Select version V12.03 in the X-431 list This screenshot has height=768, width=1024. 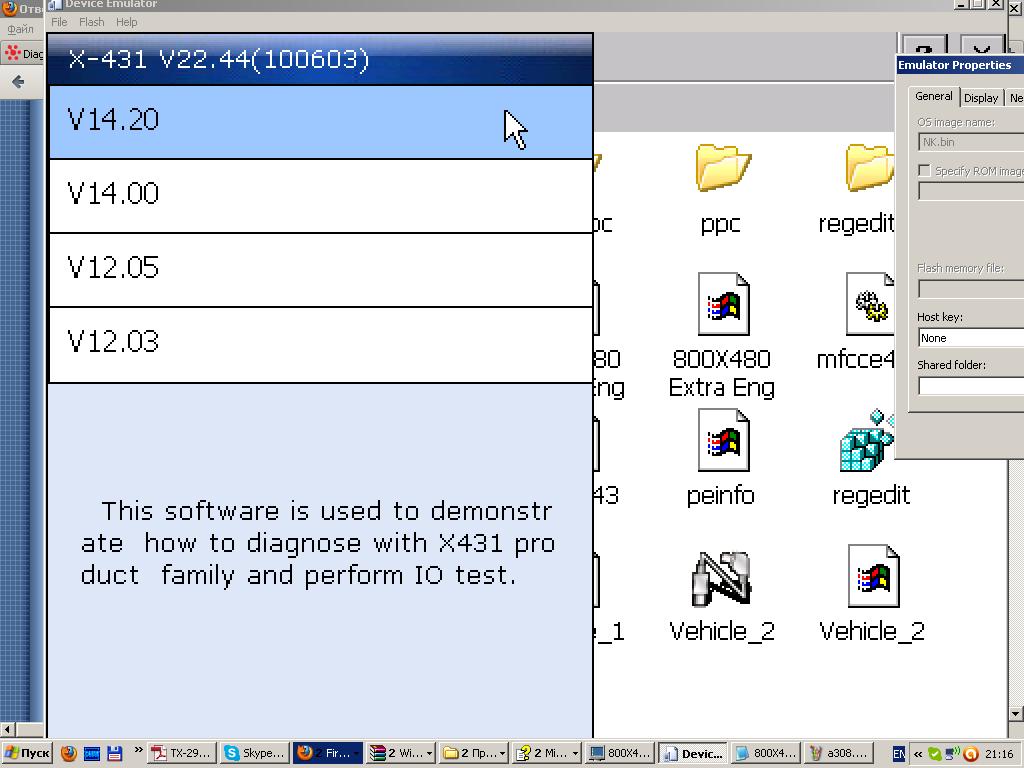click(321, 344)
